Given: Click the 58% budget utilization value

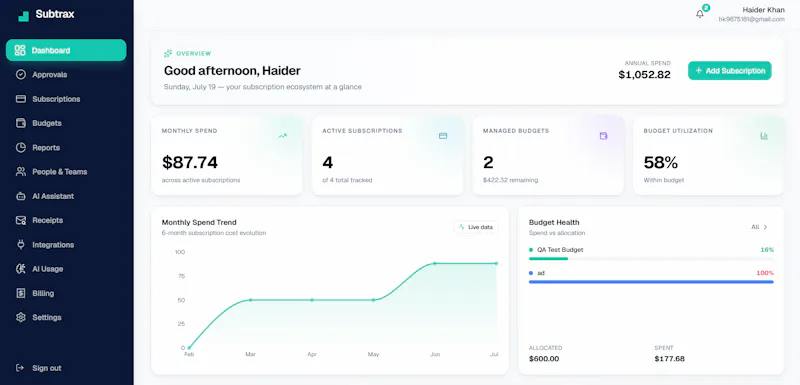Looking at the screenshot, I should [x=661, y=162].
